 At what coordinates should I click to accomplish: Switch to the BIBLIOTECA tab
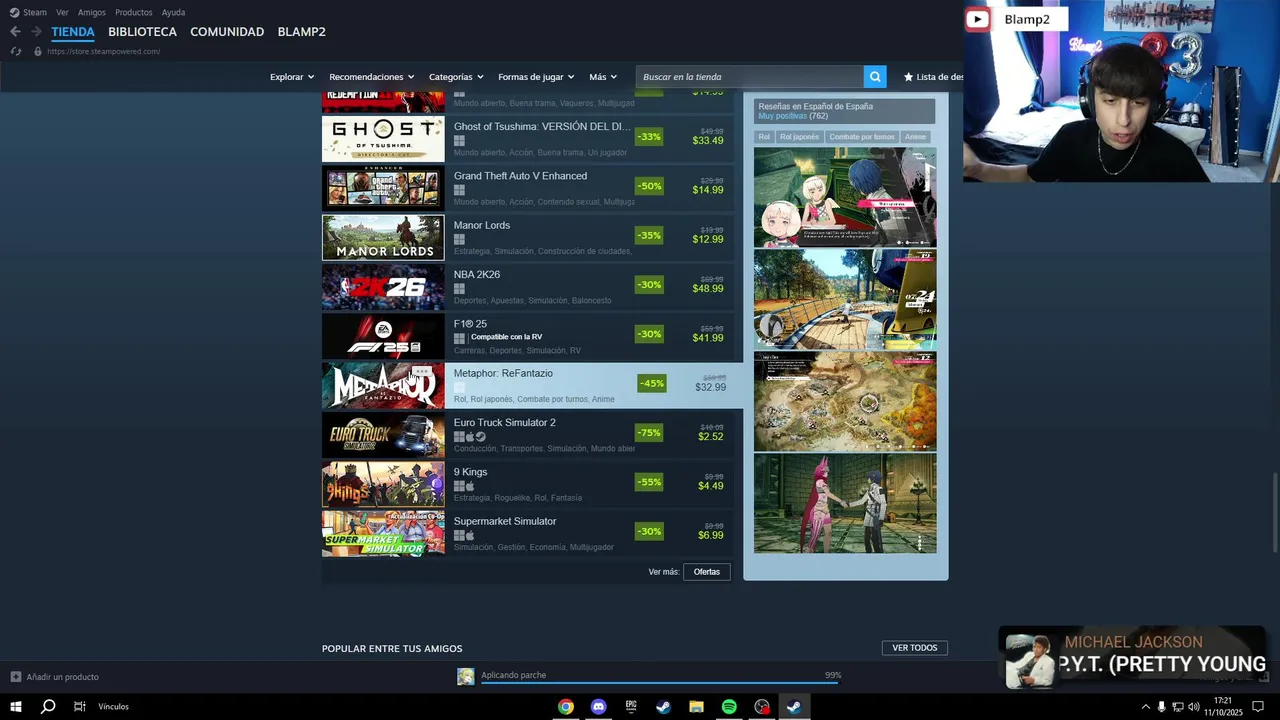click(x=142, y=32)
